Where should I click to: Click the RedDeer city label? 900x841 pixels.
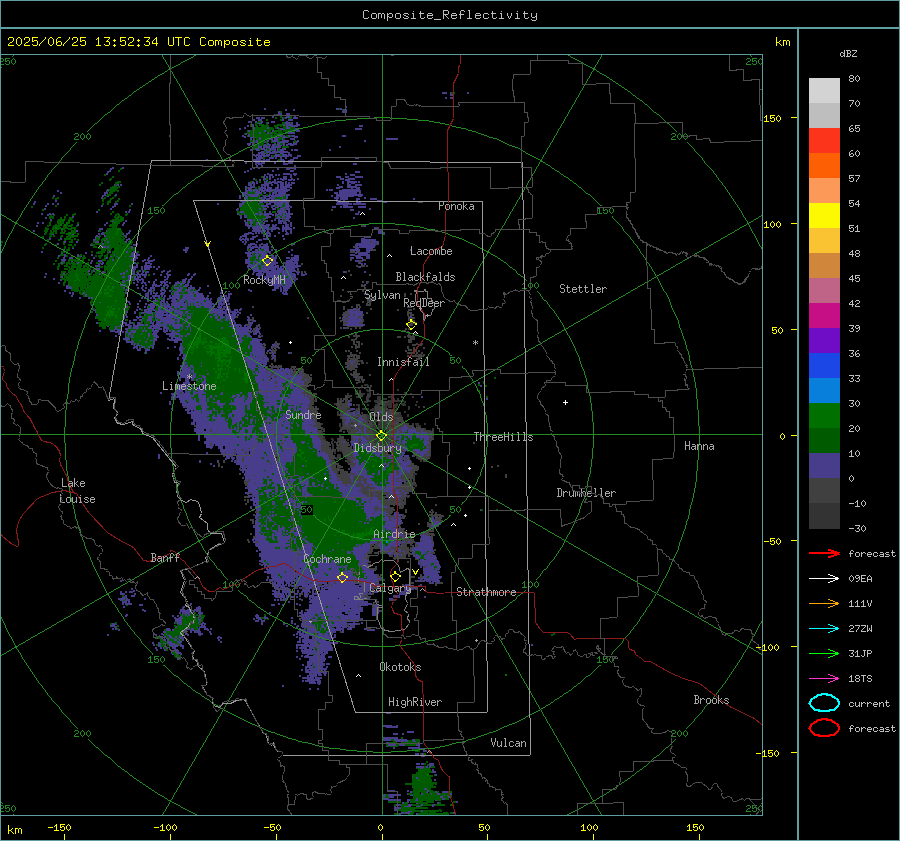tap(424, 303)
